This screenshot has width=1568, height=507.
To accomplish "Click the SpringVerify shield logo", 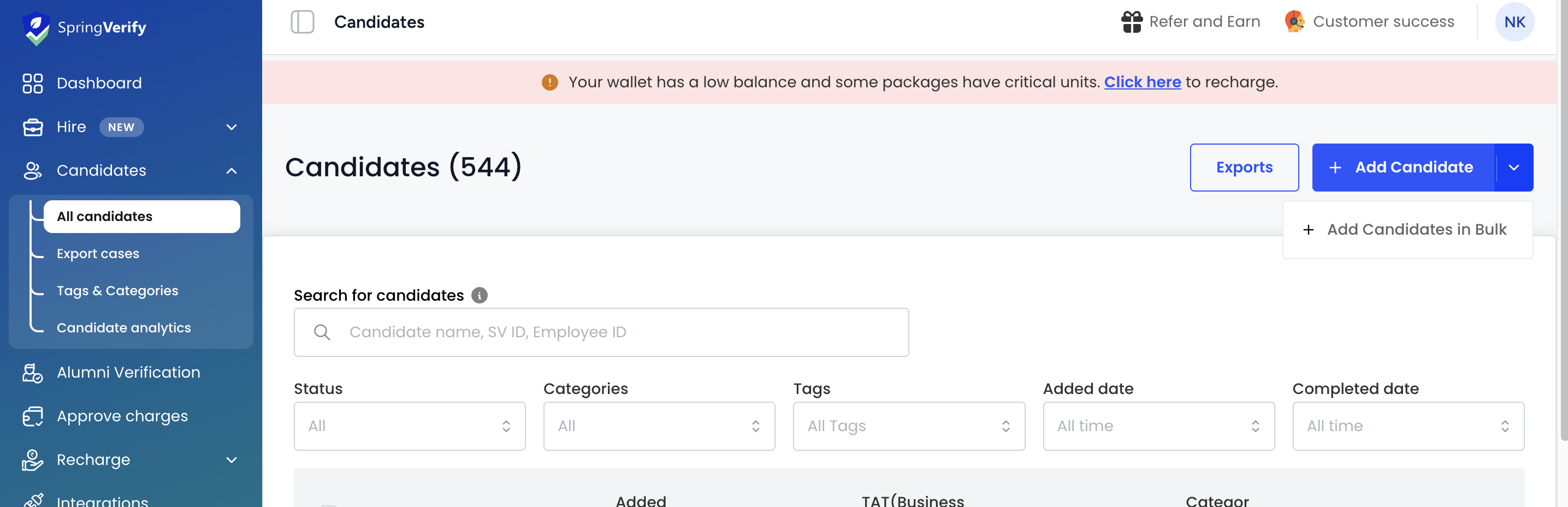I will [x=36, y=28].
